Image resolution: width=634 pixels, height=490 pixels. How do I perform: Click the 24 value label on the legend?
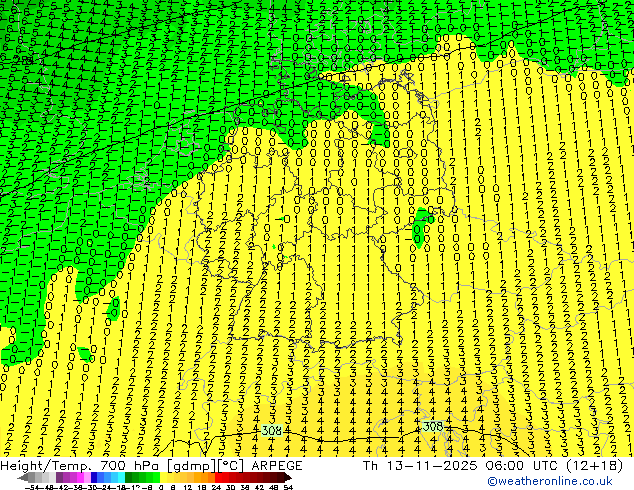point(216,487)
